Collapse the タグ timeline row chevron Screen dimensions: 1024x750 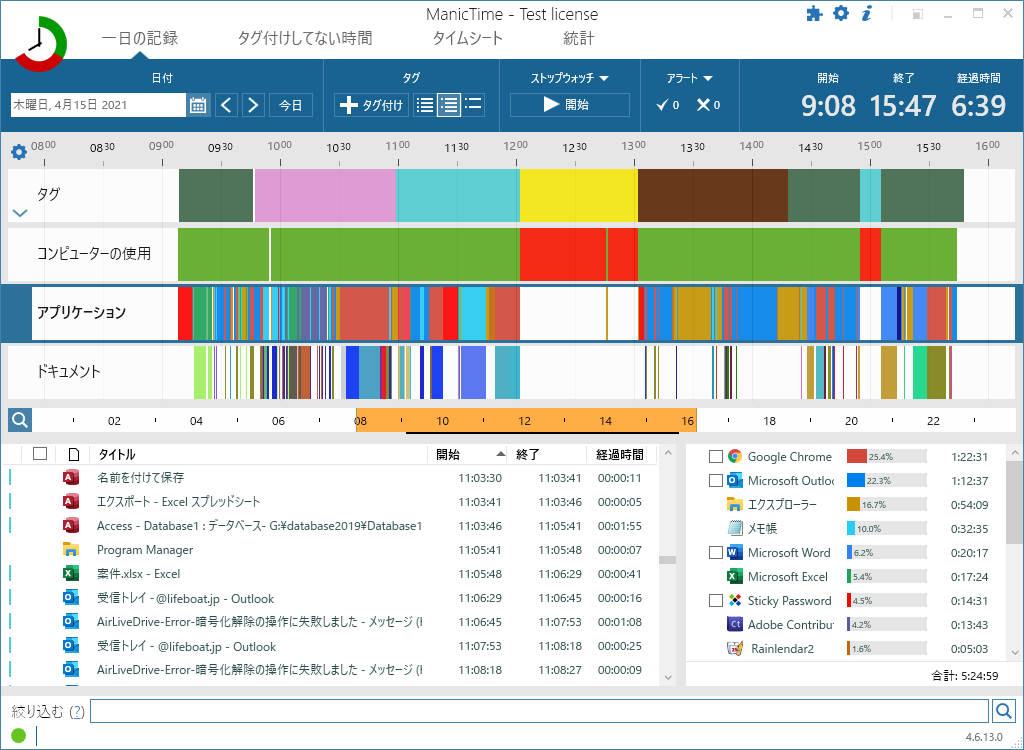[x=19, y=212]
